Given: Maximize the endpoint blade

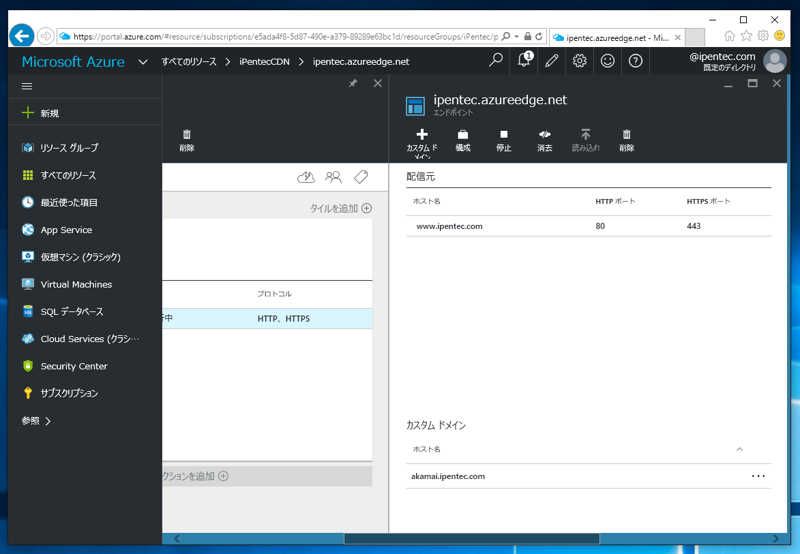Looking at the screenshot, I should (x=752, y=83).
